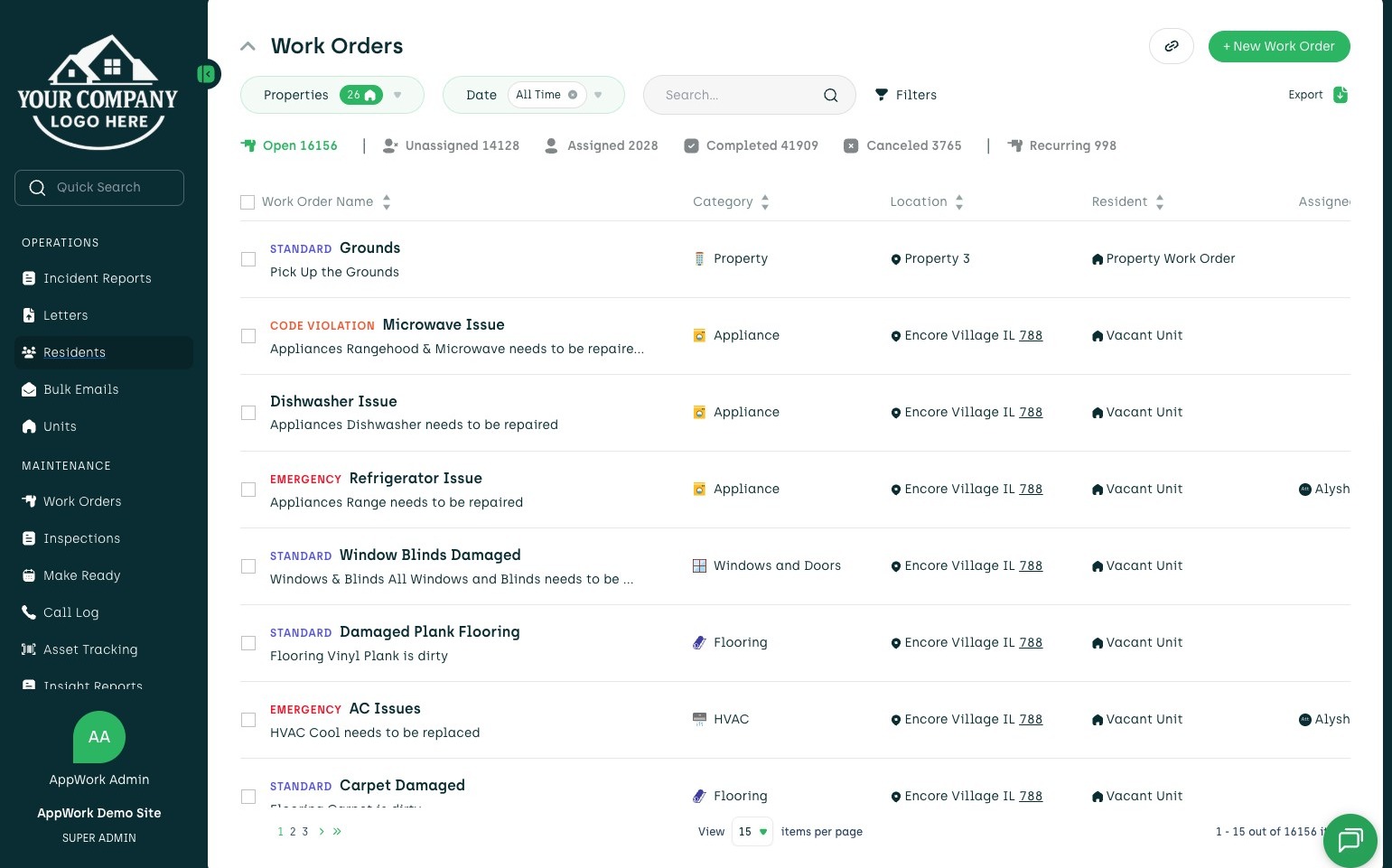Clear the All Time date filter
The width and height of the screenshot is (1392, 868).
click(x=573, y=95)
